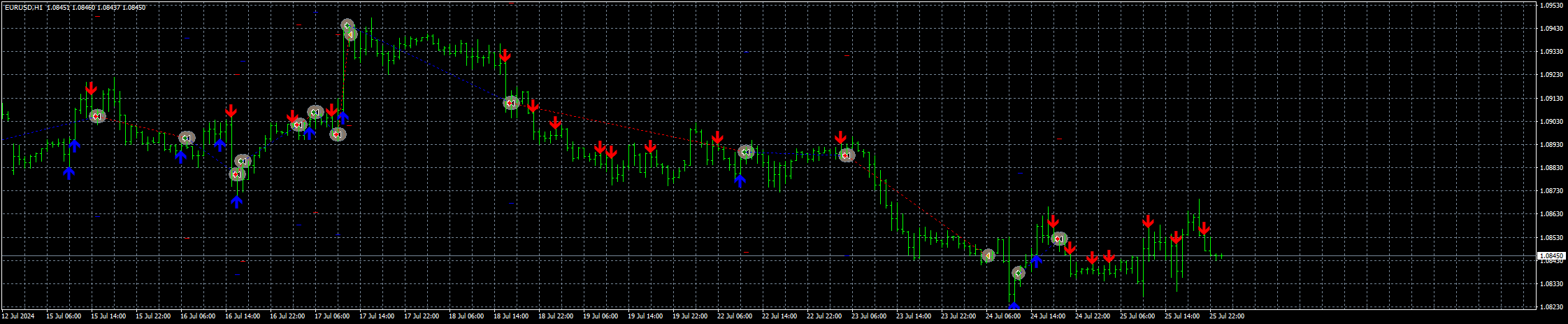
Task: Select the green marker circle at 16 Jul 14:00
Action: coord(243,162)
